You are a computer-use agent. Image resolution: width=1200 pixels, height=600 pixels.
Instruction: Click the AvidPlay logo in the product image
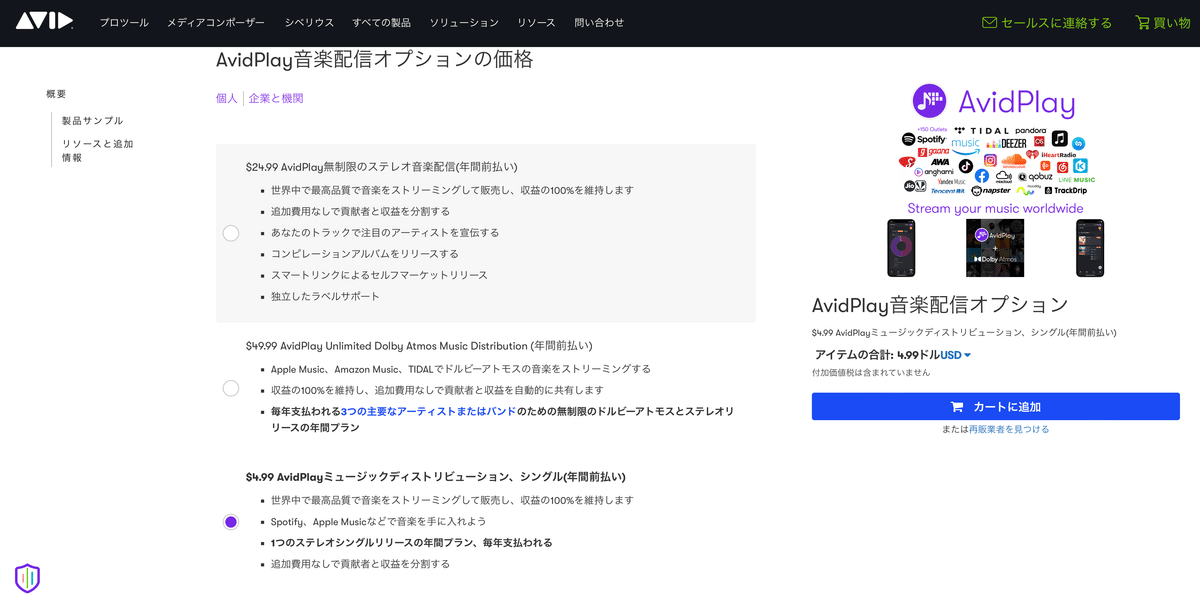tap(994, 101)
